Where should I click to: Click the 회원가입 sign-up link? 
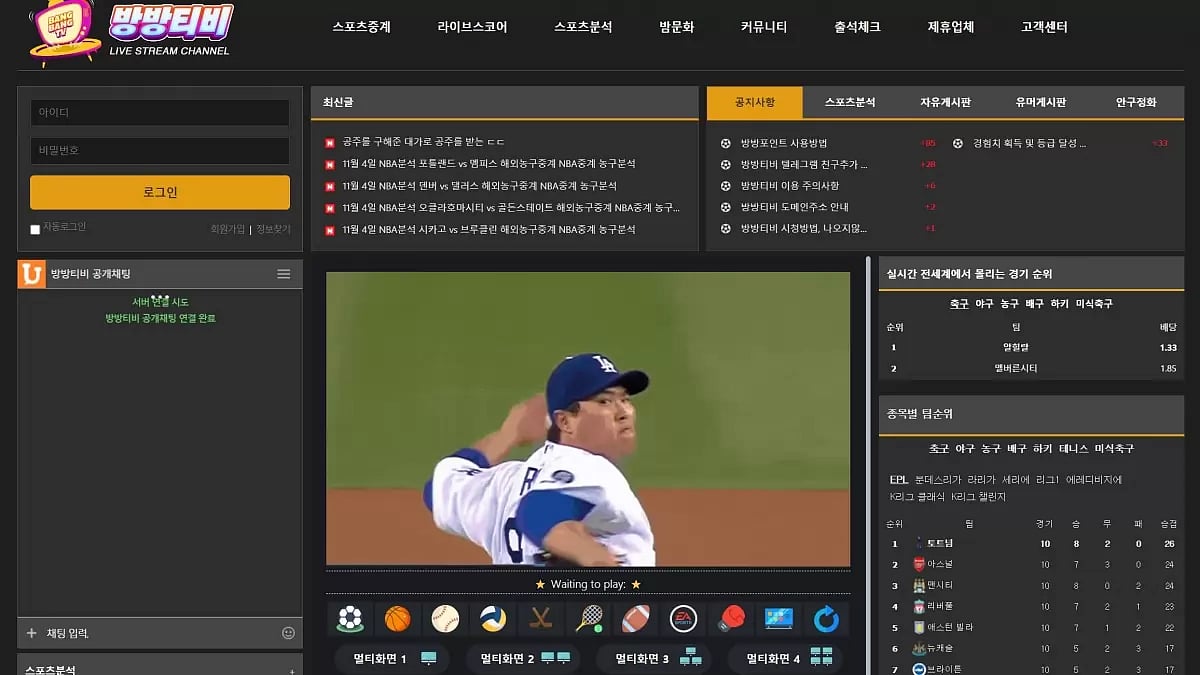click(227, 229)
